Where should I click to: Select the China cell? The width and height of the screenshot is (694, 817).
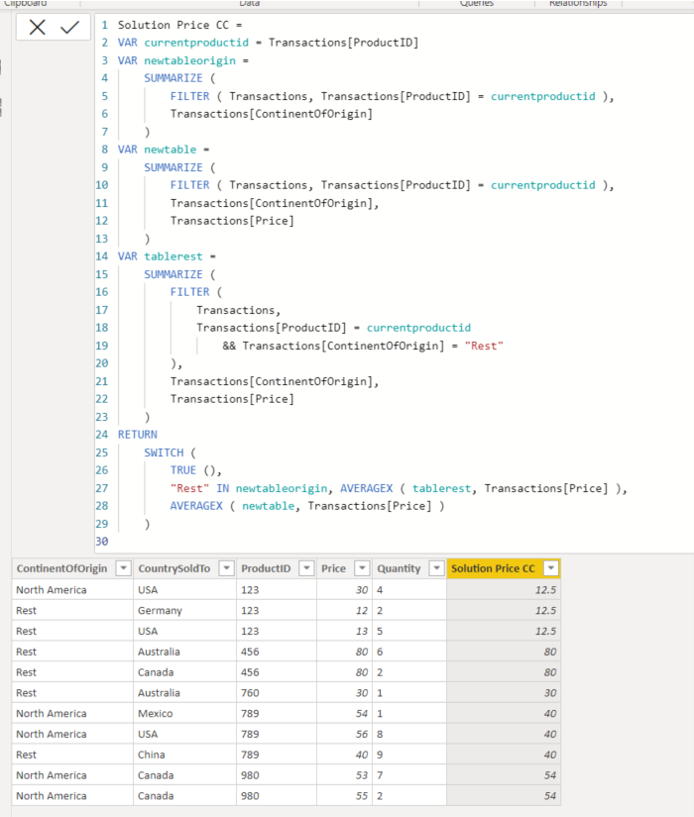(185, 754)
